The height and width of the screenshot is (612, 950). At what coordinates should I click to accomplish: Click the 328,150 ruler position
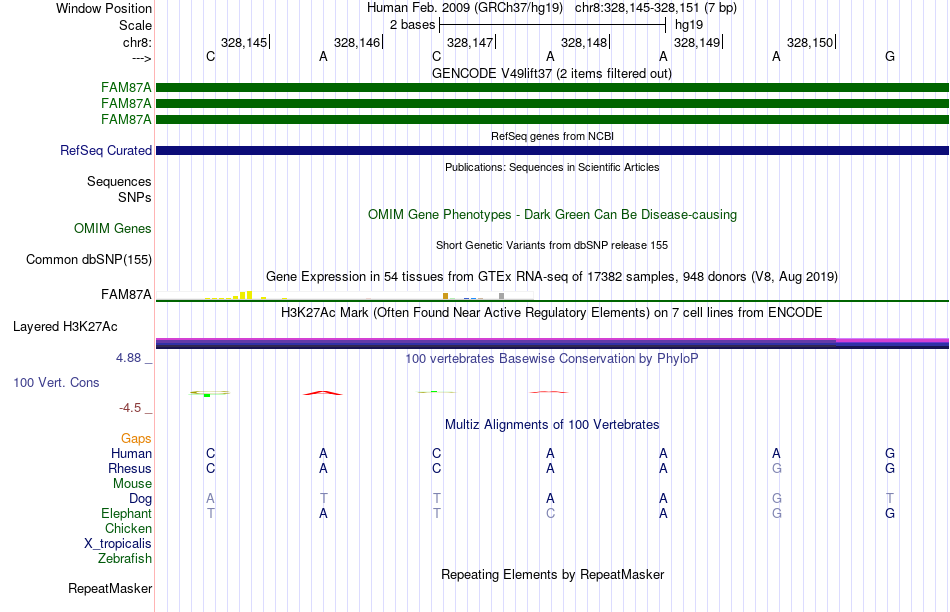coord(810,42)
